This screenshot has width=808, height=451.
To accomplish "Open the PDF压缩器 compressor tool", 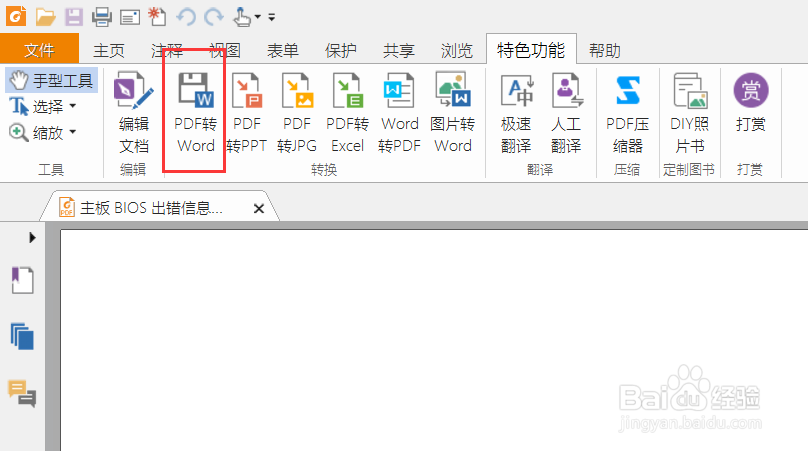I will click(627, 112).
